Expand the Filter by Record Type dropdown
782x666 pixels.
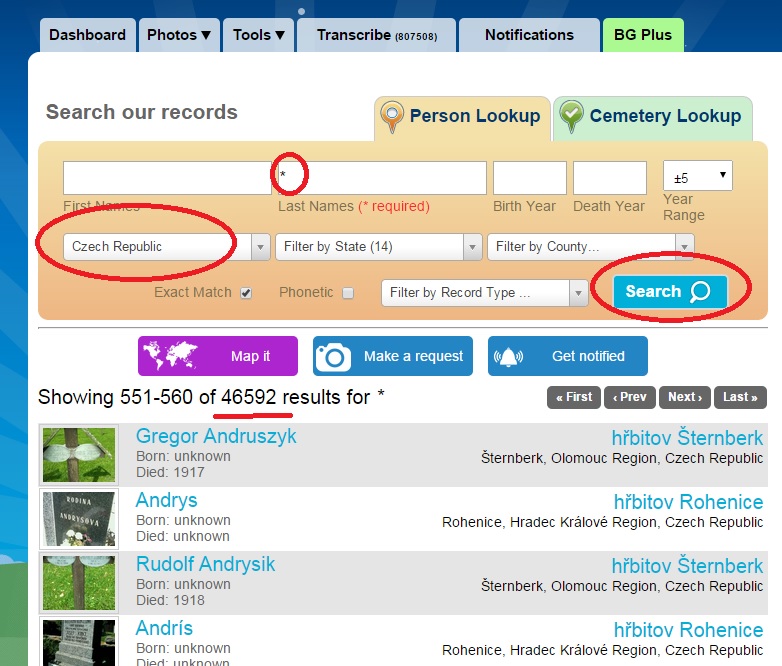point(484,293)
